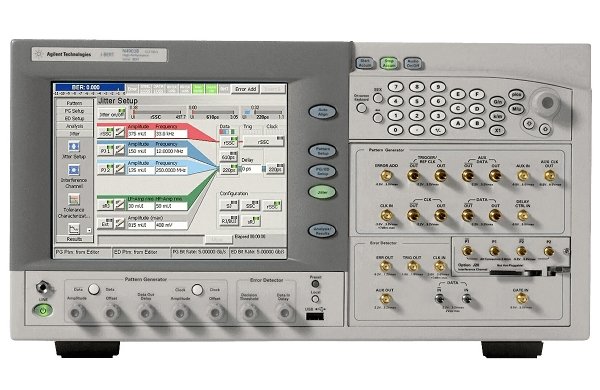Push the Audio On/Off key

[412, 63]
